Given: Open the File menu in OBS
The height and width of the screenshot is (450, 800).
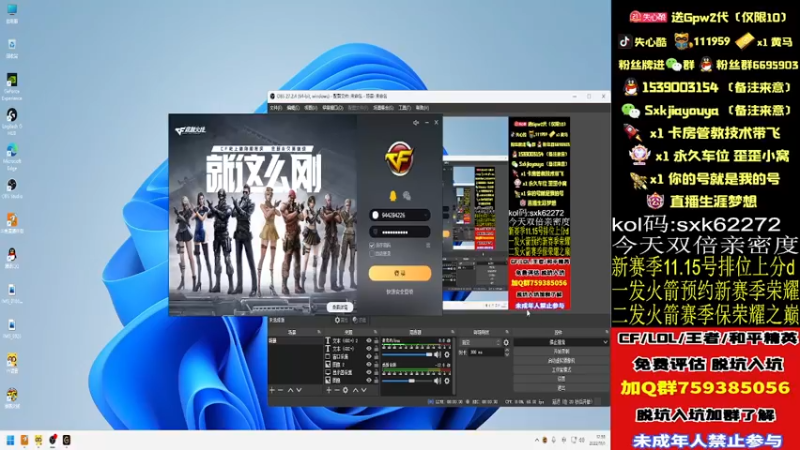Looking at the screenshot, I should [276, 108].
